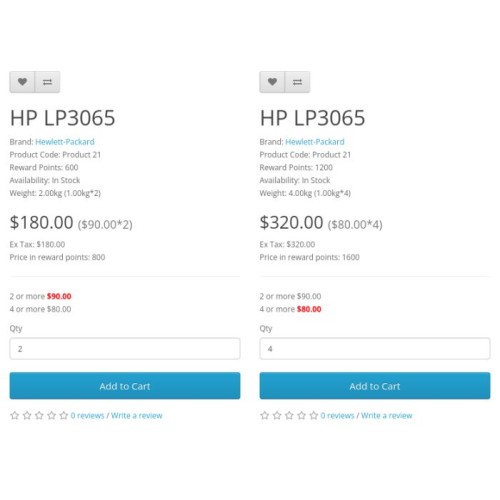Select first rating star under $180.00 product
Viewport: 500px width, 500px height.
coord(15,415)
